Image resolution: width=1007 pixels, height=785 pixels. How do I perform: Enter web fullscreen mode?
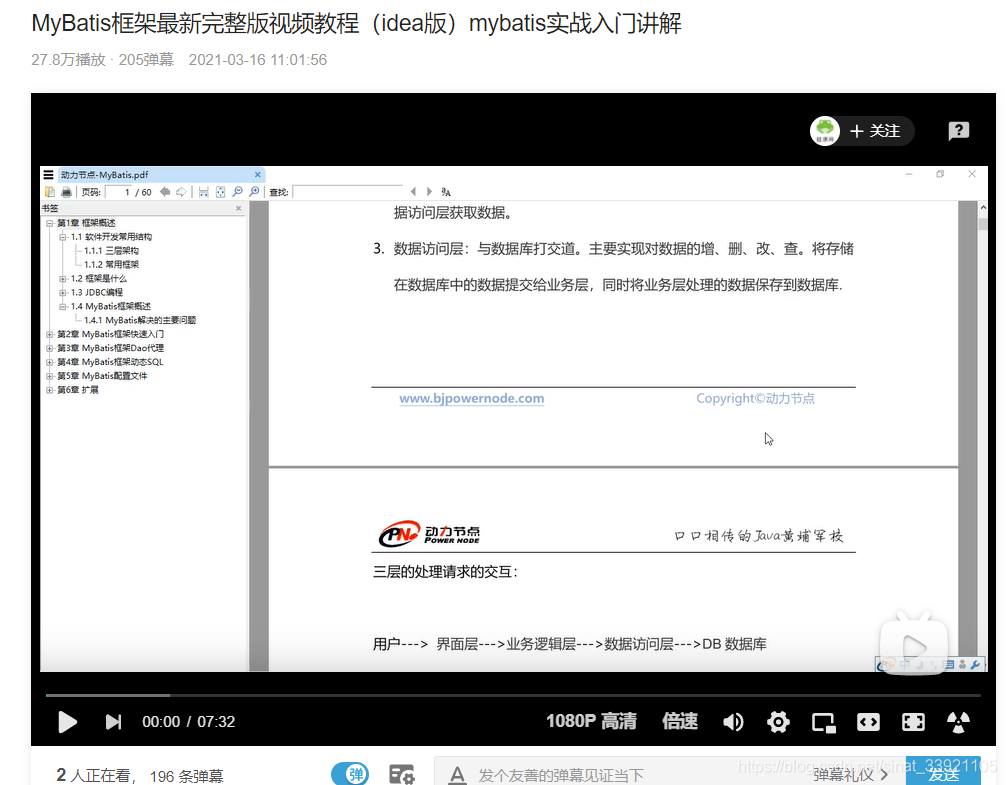click(x=913, y=722)
